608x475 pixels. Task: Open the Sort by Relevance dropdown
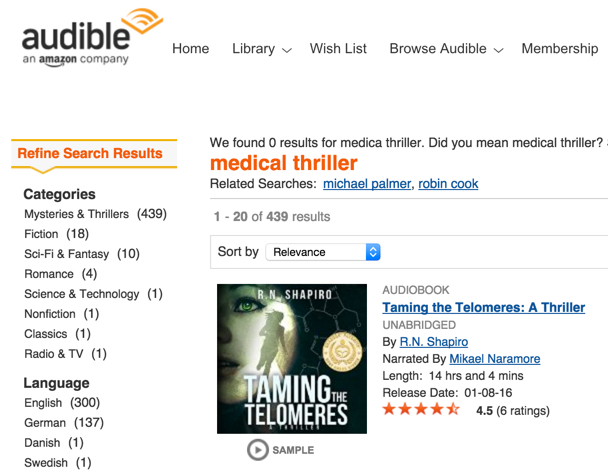[x=325, y=252]
